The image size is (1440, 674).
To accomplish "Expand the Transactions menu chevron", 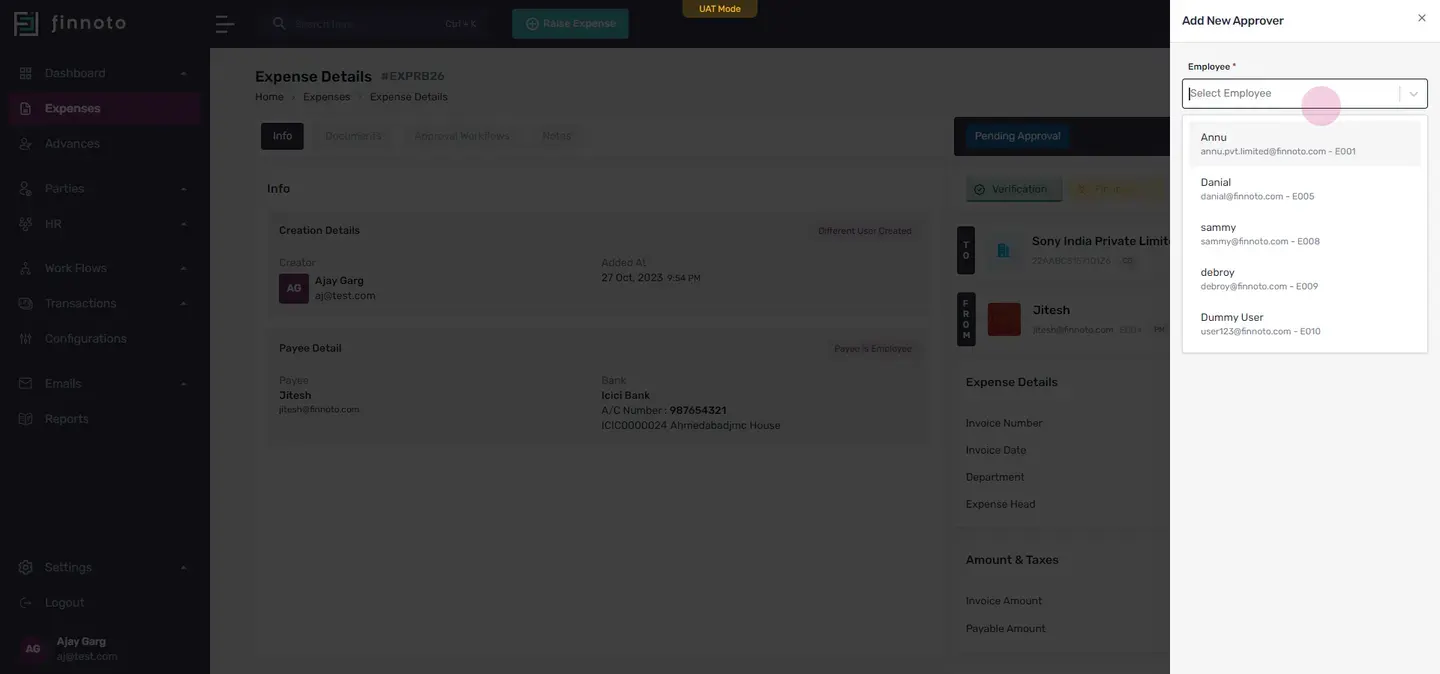I will (183, 304).
